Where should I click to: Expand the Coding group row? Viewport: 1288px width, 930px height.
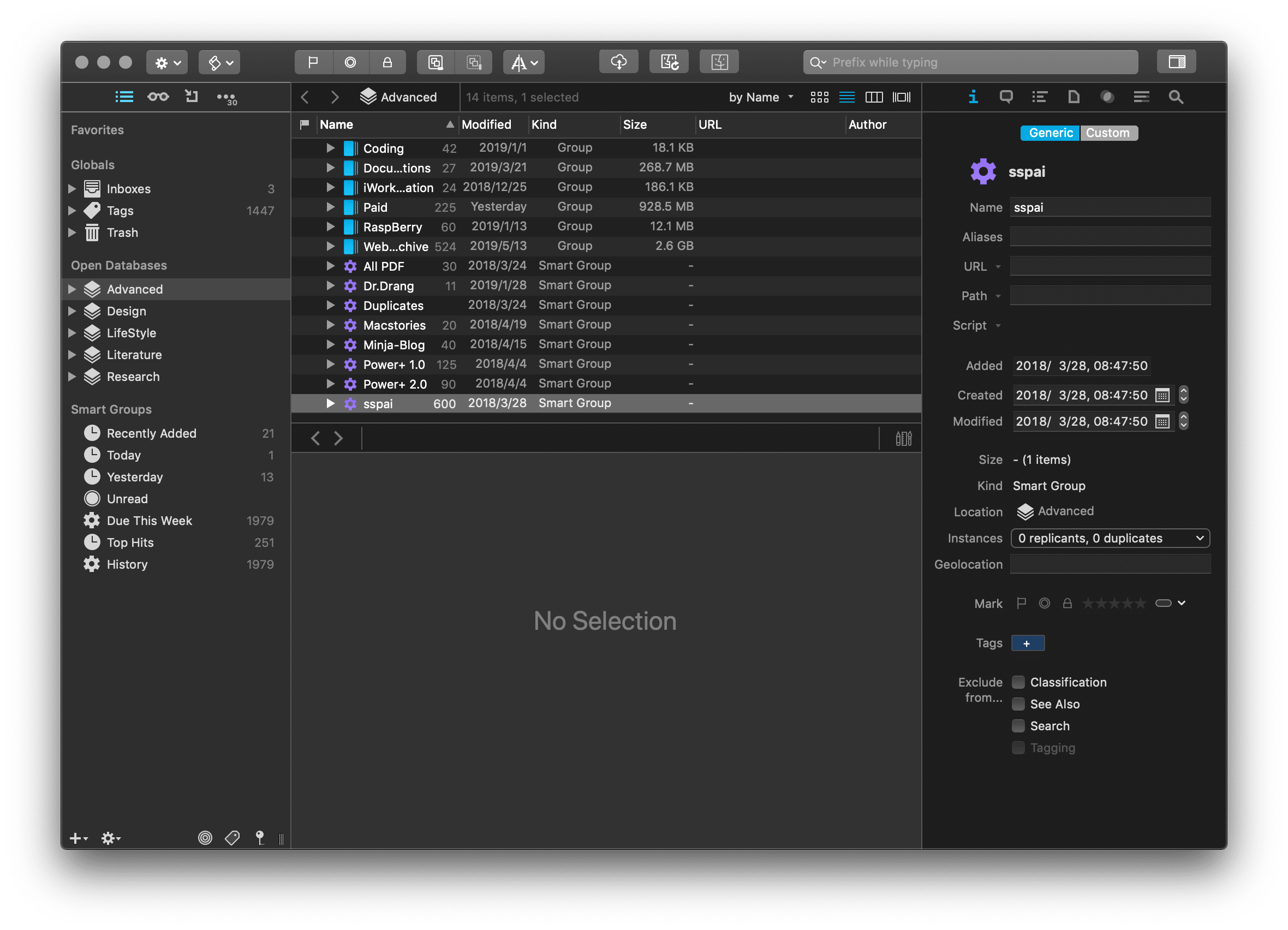[x=331, y=147]
